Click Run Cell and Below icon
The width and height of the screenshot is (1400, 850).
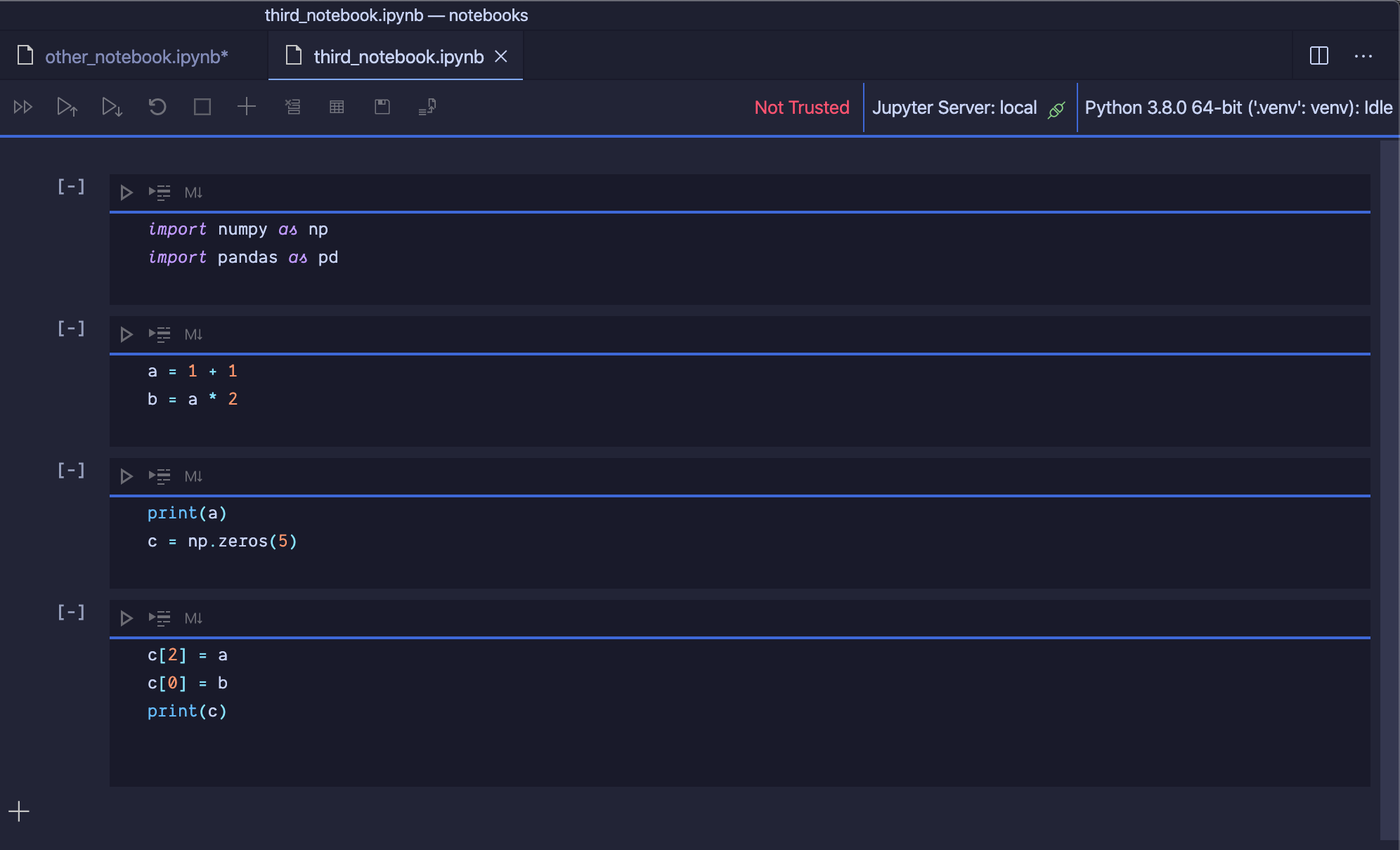tap(112, 107)
